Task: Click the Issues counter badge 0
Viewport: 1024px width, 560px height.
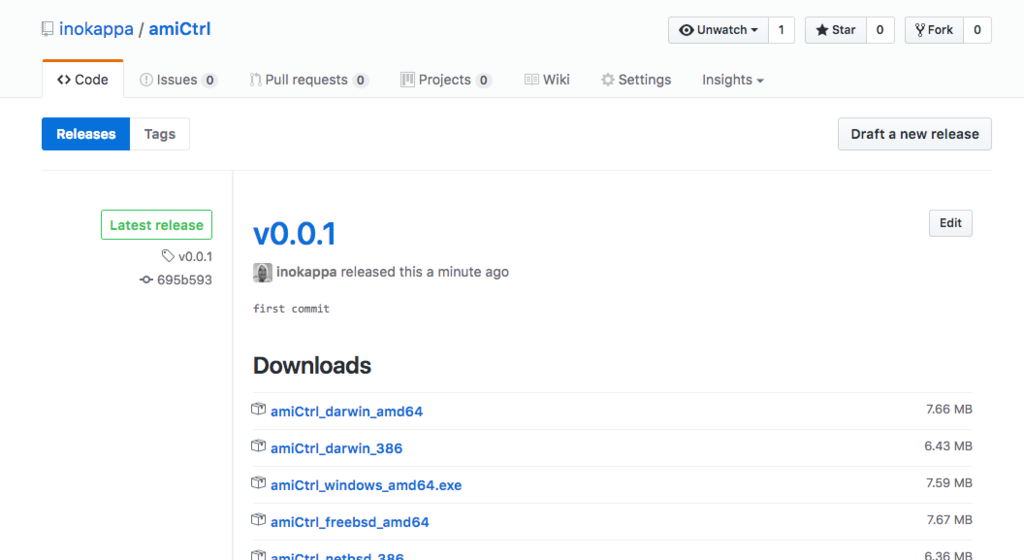Action: [209, 80]
